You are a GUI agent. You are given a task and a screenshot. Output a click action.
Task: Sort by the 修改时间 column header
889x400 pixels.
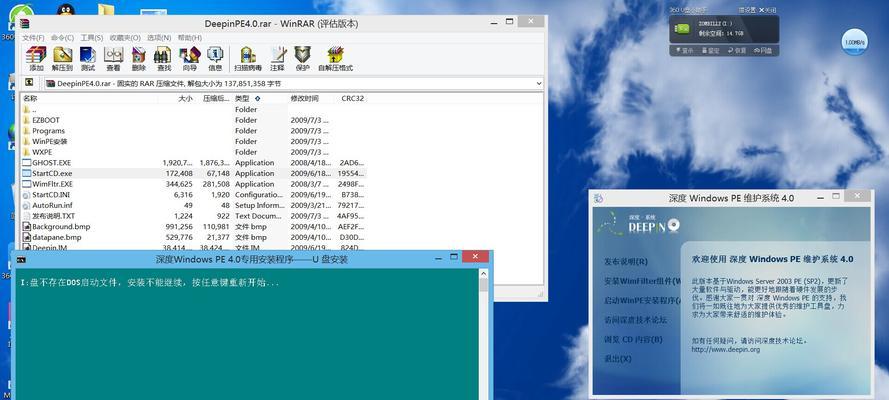pyautogui.click(x=304, y=98)
